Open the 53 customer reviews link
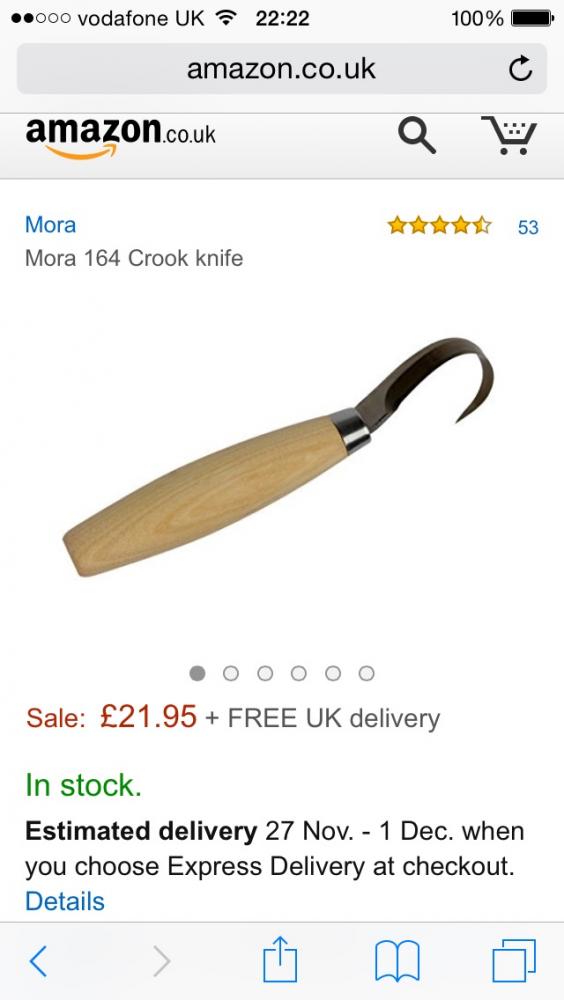The image size is (564, 1000). (x=528, y=228)
